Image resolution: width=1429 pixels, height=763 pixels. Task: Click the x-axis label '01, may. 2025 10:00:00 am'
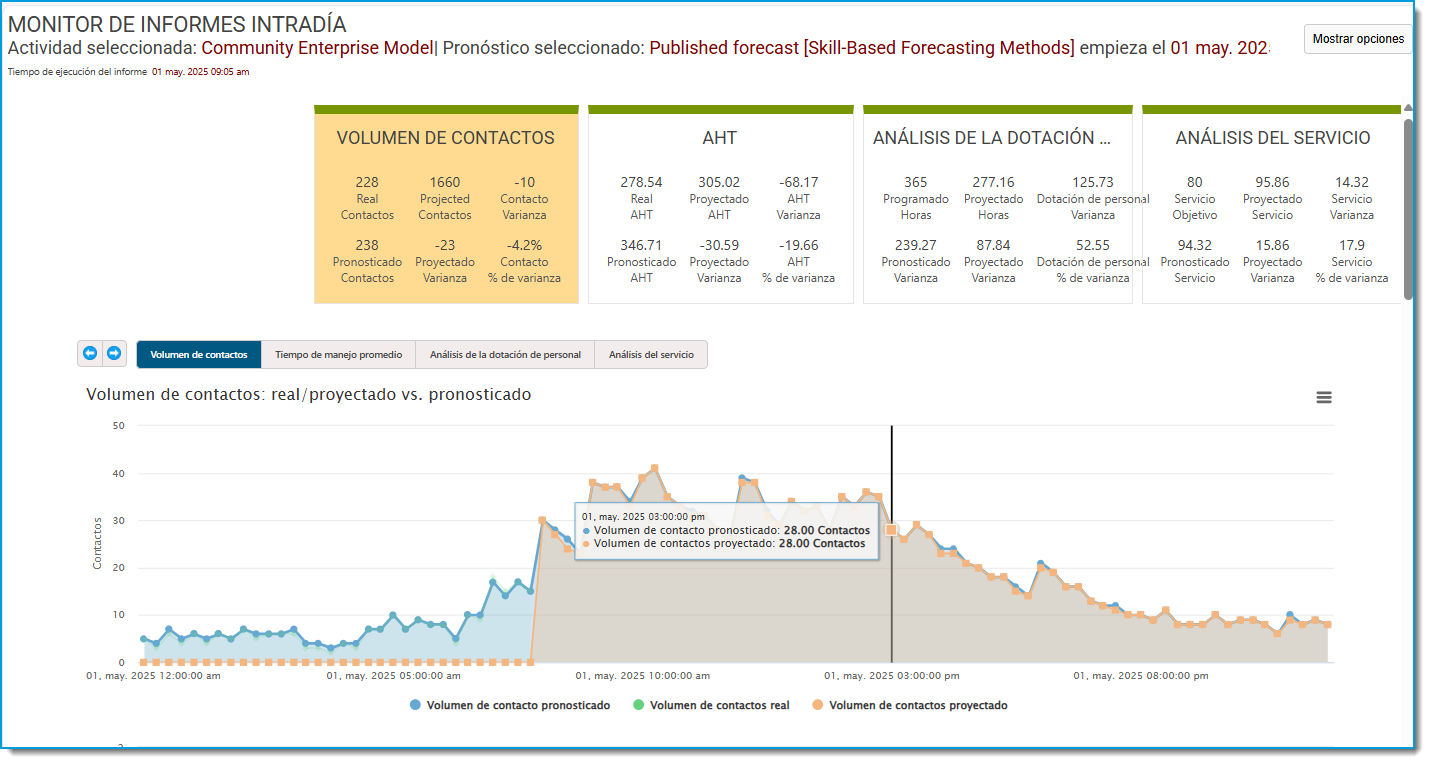pos(643,675)
